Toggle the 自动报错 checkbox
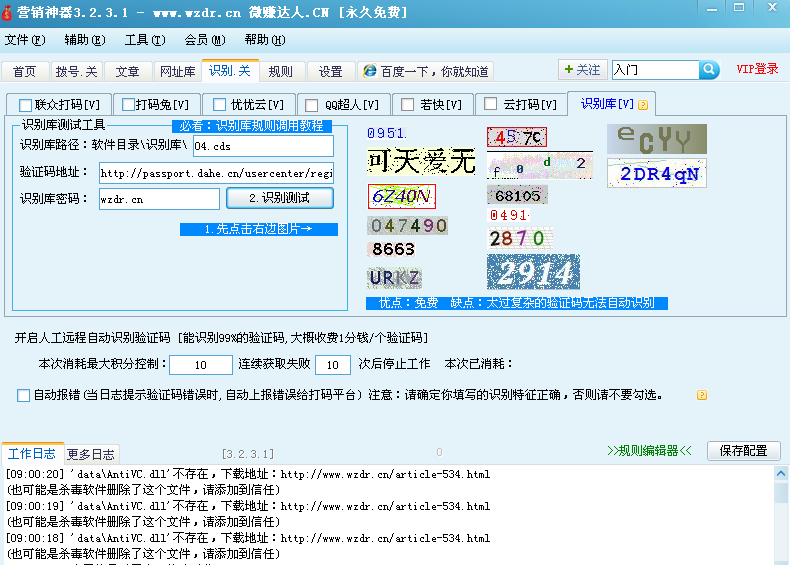Screen dimensions: 790x565 click(x=23, y=395)
